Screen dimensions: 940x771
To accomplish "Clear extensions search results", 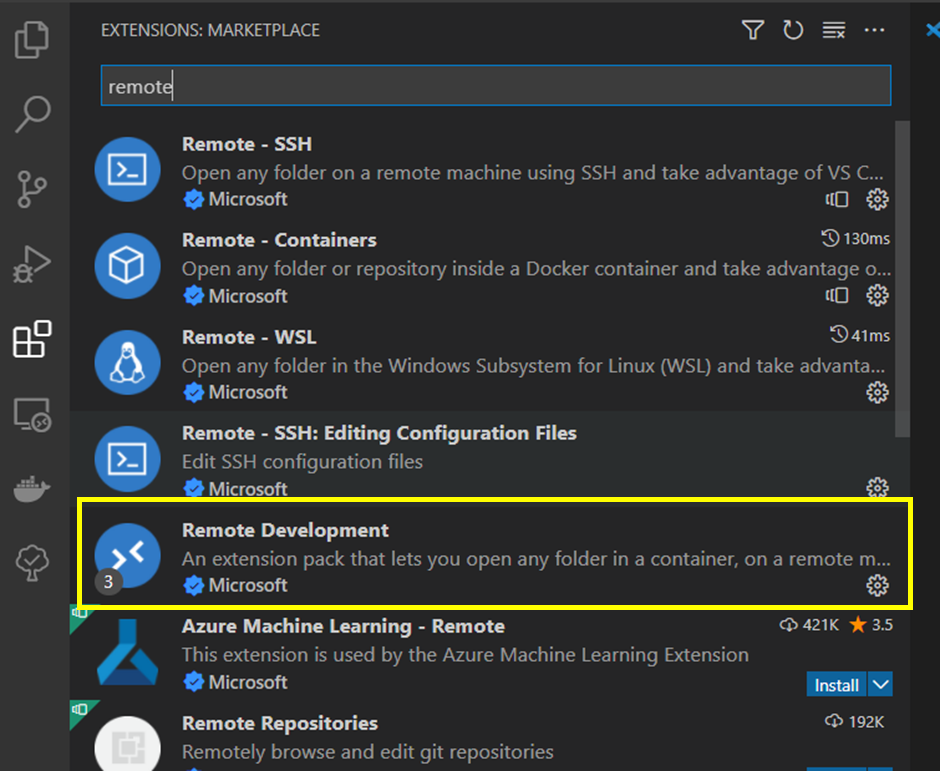I will 833,30.
